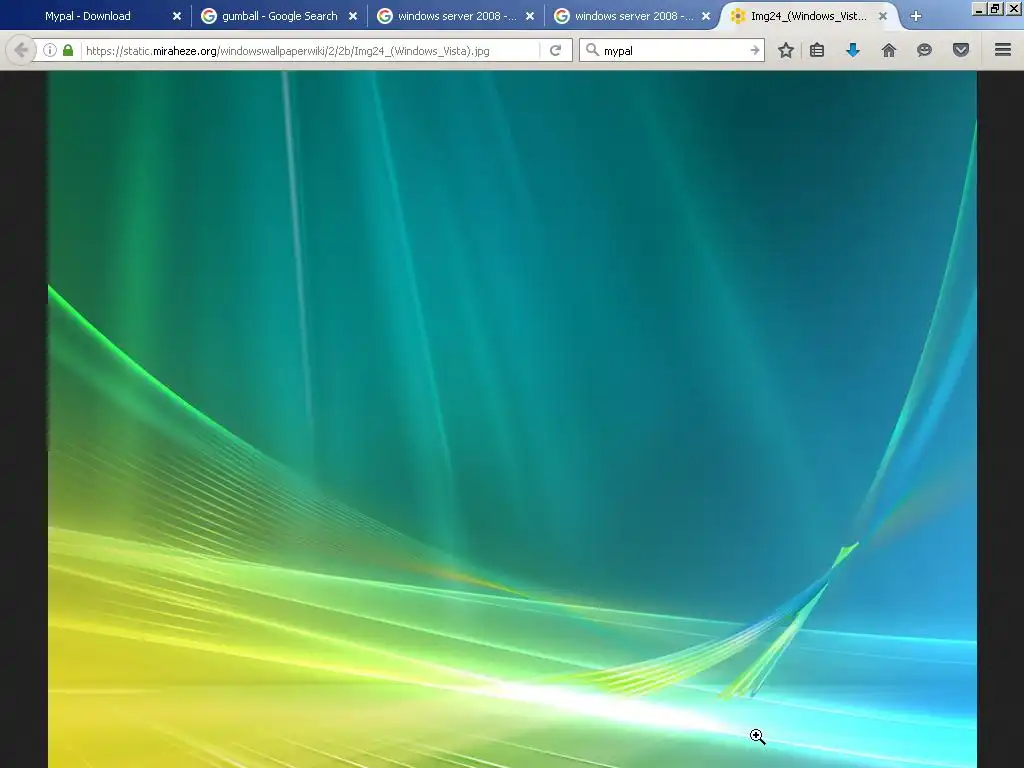Open the hamburger menu
The height and width of the screenshot is (768, 1024).
pyautogui.click(x=1003, y=50)
